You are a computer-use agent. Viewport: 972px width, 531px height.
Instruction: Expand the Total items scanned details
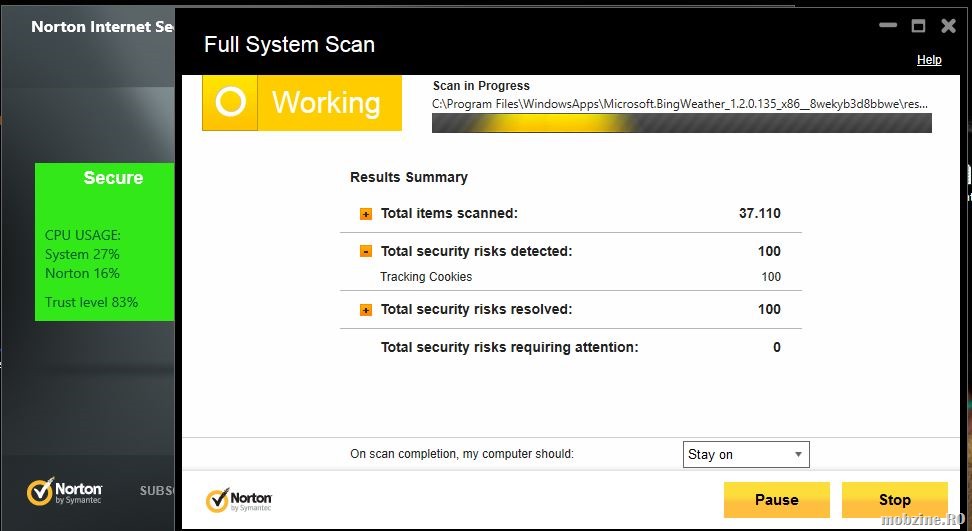tap(366, 214)
